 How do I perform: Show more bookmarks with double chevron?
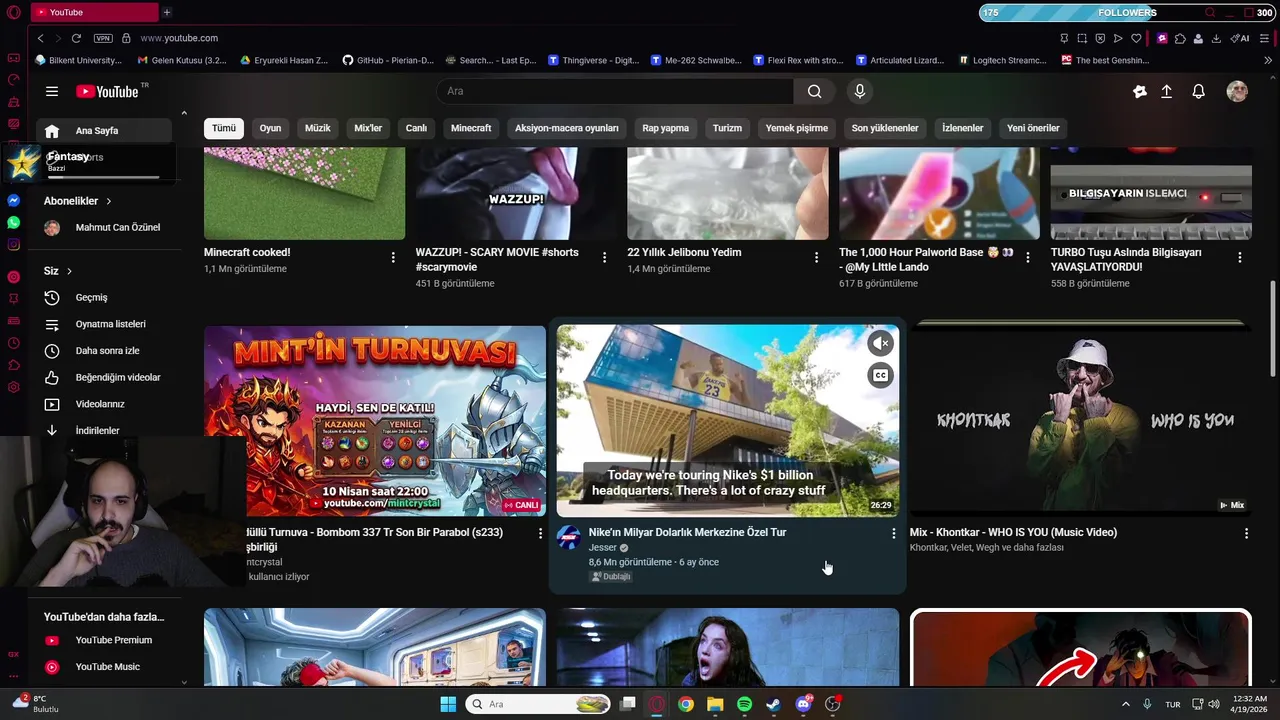tap(1268, 60)
